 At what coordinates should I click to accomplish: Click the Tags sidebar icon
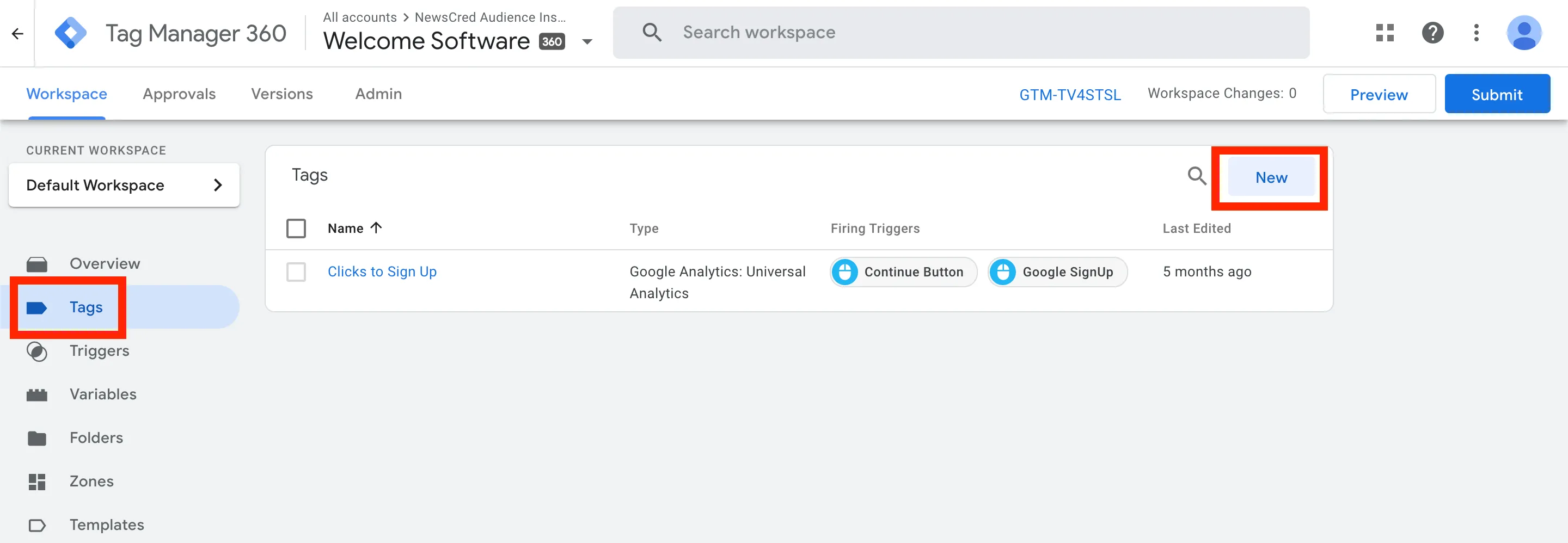[x=37, y=307]
